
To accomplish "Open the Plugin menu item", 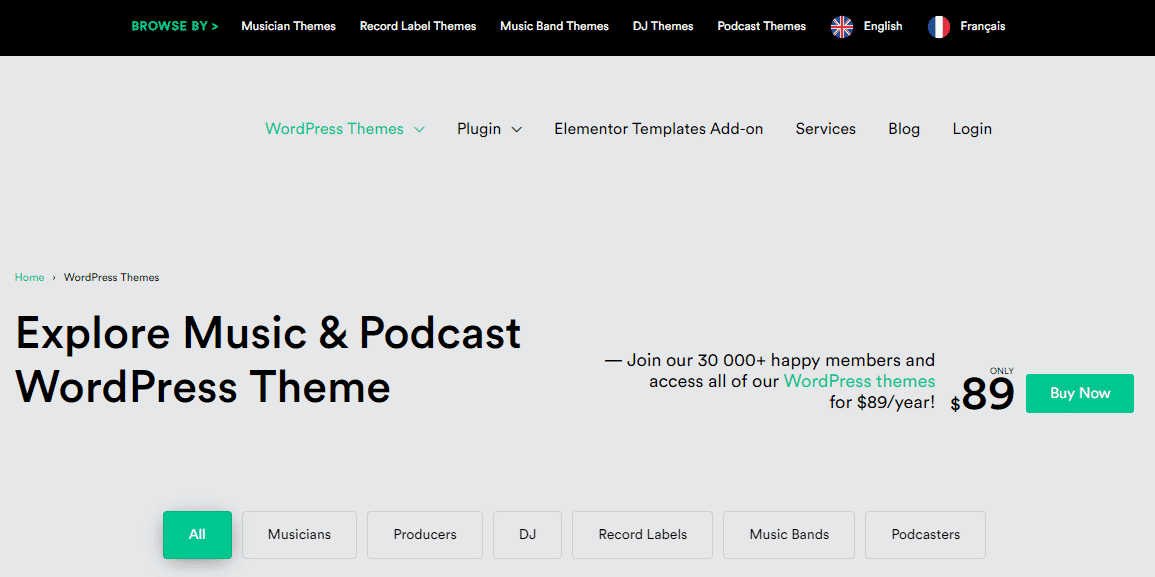I will [479, 129].
